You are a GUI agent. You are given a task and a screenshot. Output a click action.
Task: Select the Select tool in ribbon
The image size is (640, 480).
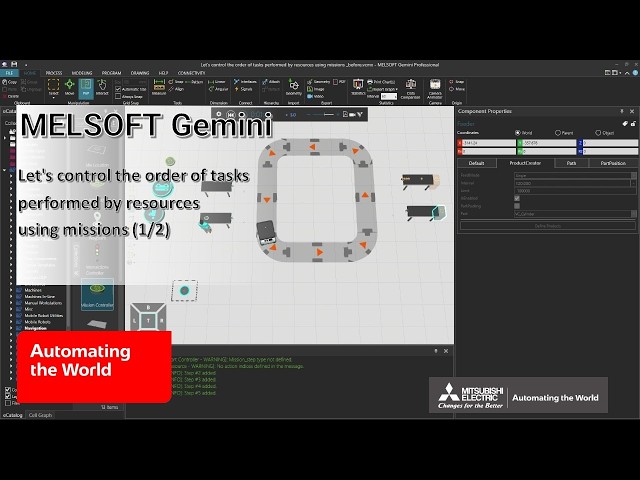pyautogui.click(x=53, y=87)
